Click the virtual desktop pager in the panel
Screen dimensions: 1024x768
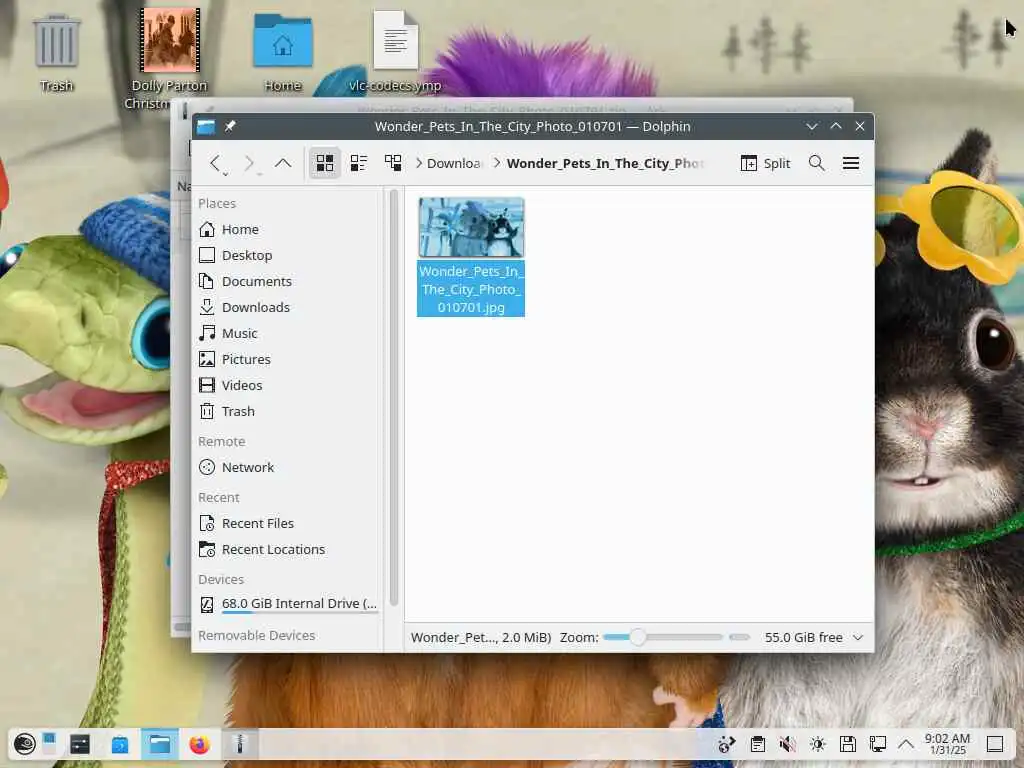[x=50, y=744]
